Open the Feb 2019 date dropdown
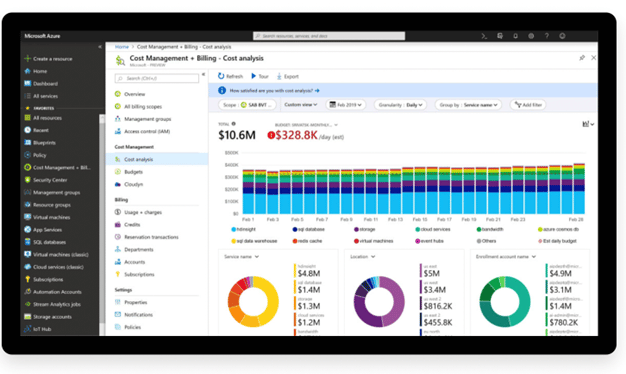 pyautogui.click(x=346, y=105)
